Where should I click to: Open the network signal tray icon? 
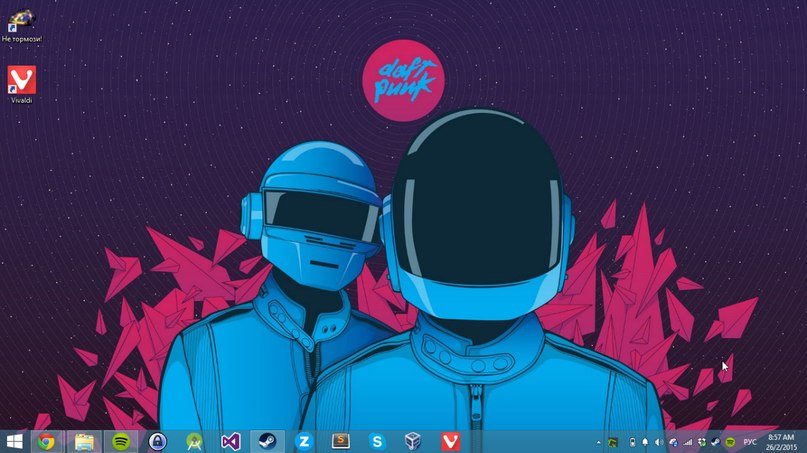point(688,442)
